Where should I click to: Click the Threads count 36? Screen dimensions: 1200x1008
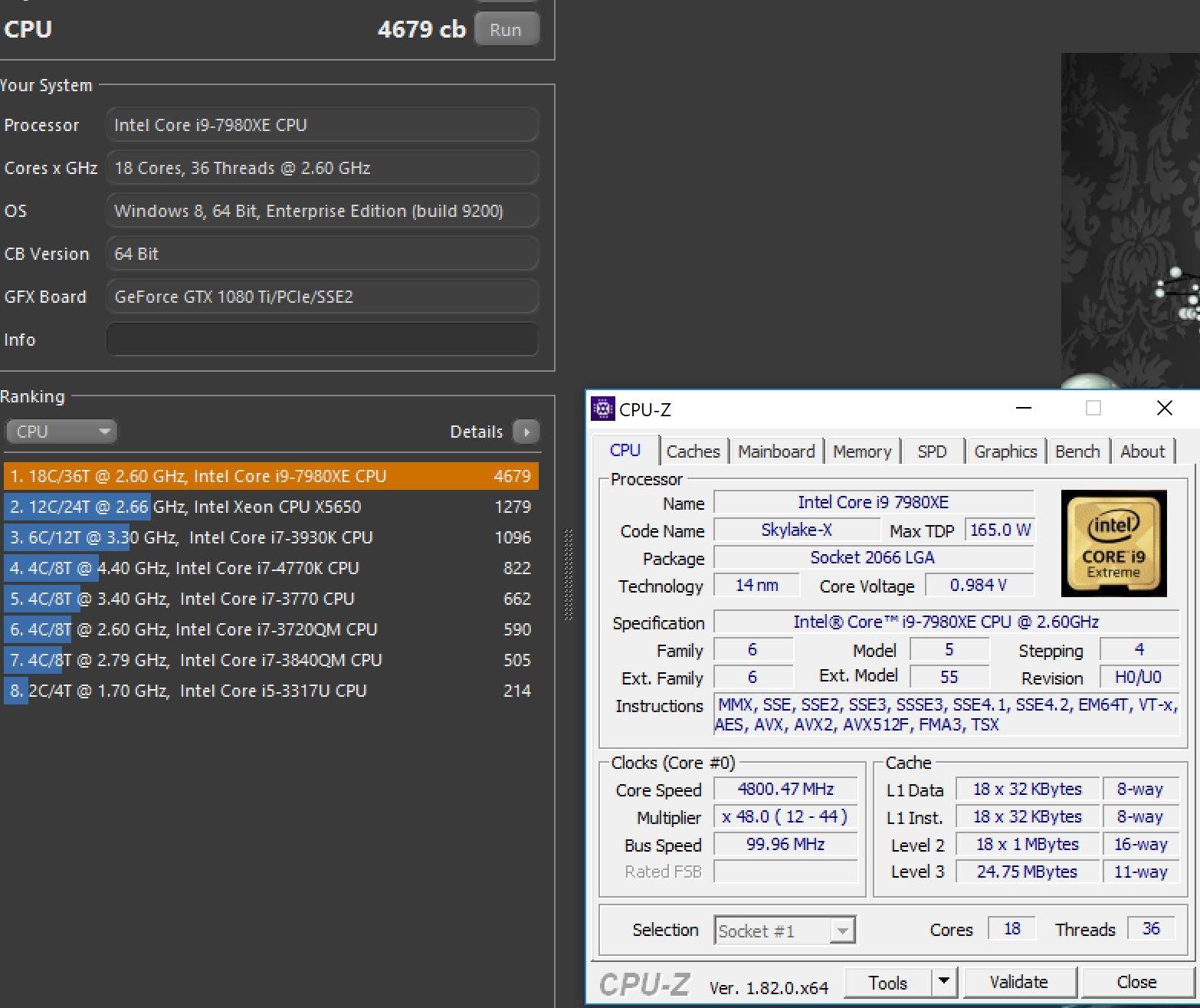click(1151, 929)
